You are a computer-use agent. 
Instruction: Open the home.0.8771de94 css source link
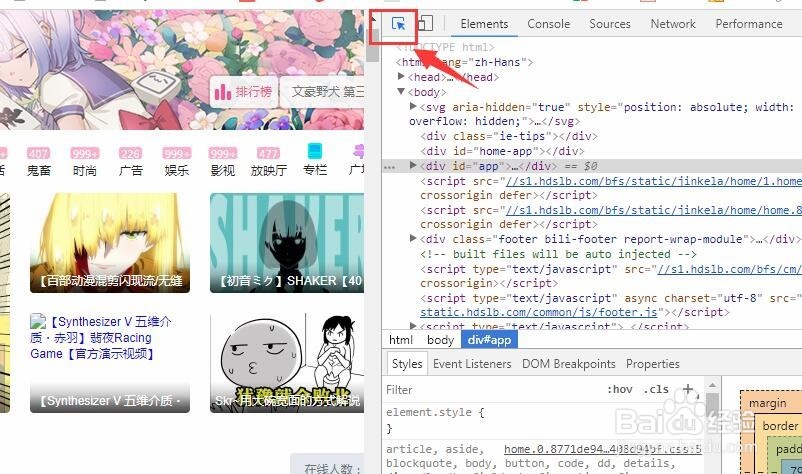click(x=603, y=449)
